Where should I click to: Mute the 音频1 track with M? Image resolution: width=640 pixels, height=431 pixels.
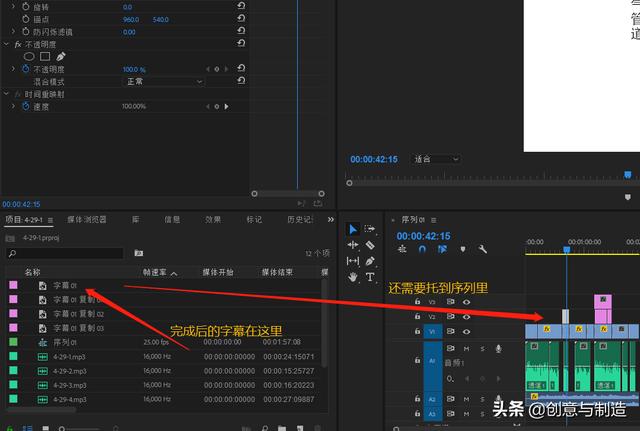pos(467,349)
